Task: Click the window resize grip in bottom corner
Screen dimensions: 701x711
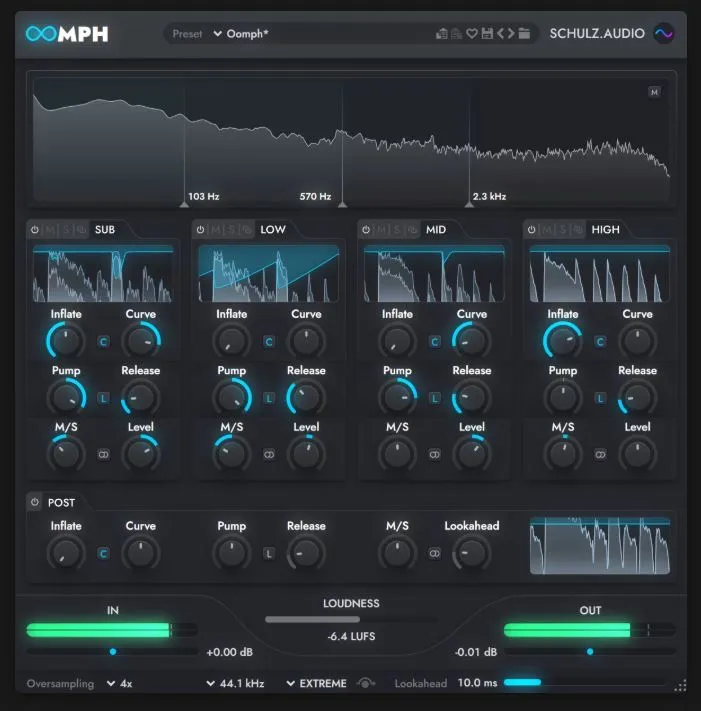Action: pyautogui.click(x=680, y=685)
